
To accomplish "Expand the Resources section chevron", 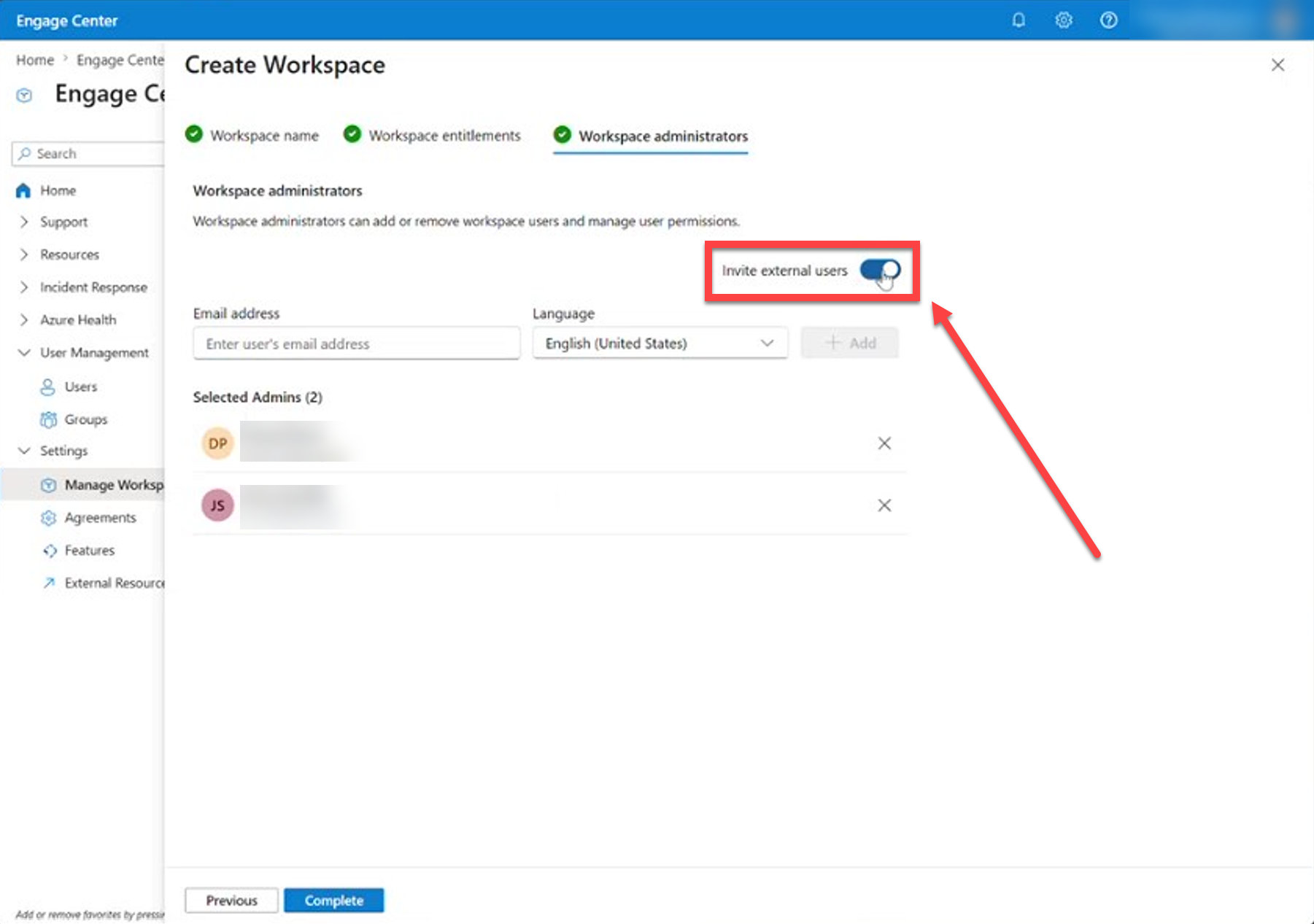I will [x=24, y=255].
